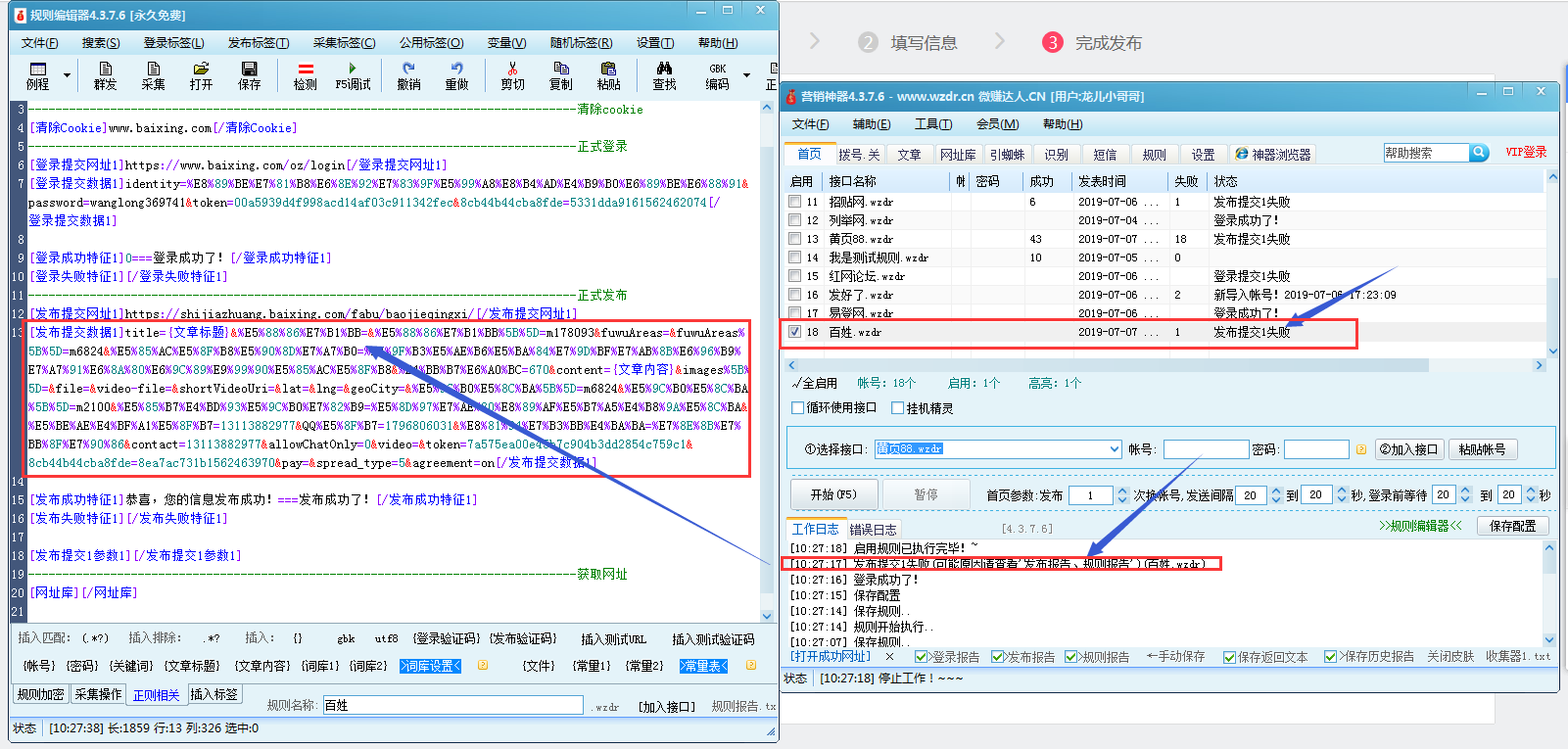1568x749 pixels.
Task: Toggle the 登录报告 checkbox
Action: (x=921, y=657)
